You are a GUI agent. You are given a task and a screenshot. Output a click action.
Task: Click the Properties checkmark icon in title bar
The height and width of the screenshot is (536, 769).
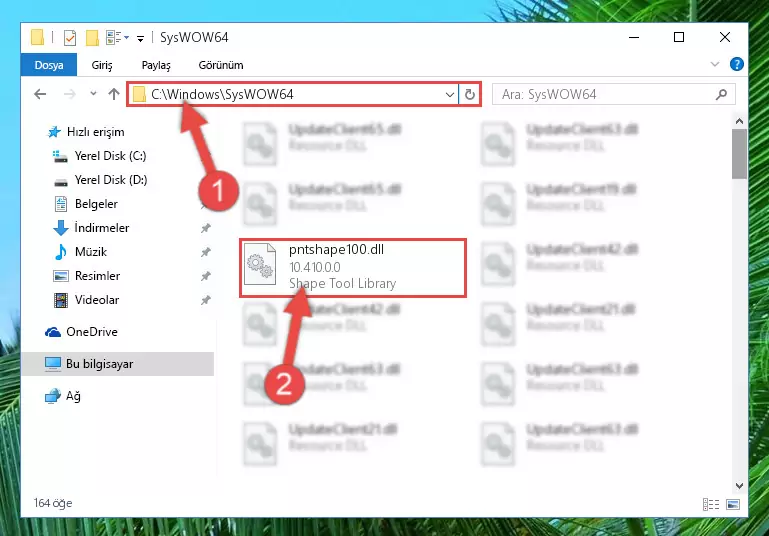[x=70, y=38]
